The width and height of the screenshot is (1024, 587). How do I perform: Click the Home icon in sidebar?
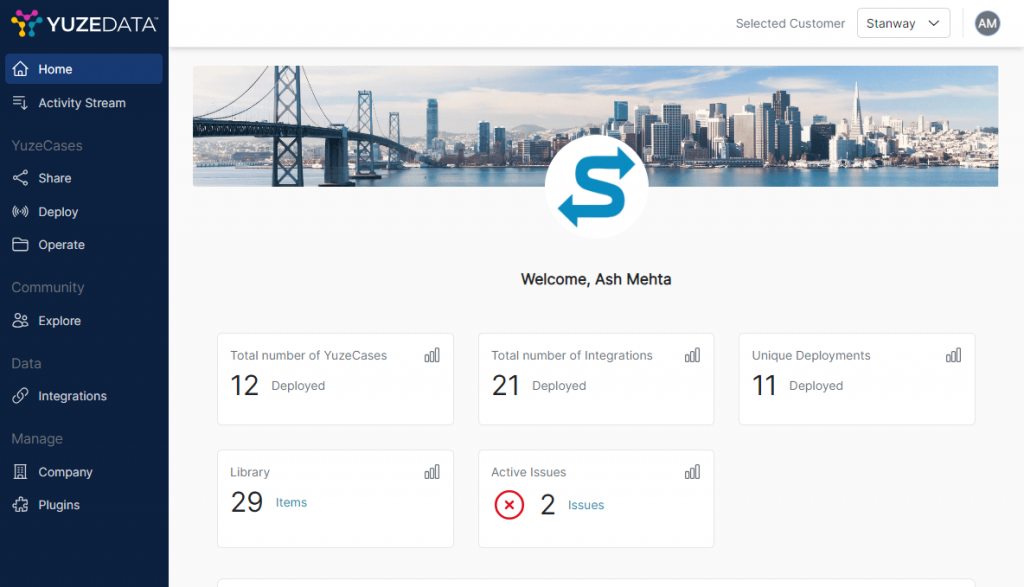pyautogui.click(x=20, y=69)
